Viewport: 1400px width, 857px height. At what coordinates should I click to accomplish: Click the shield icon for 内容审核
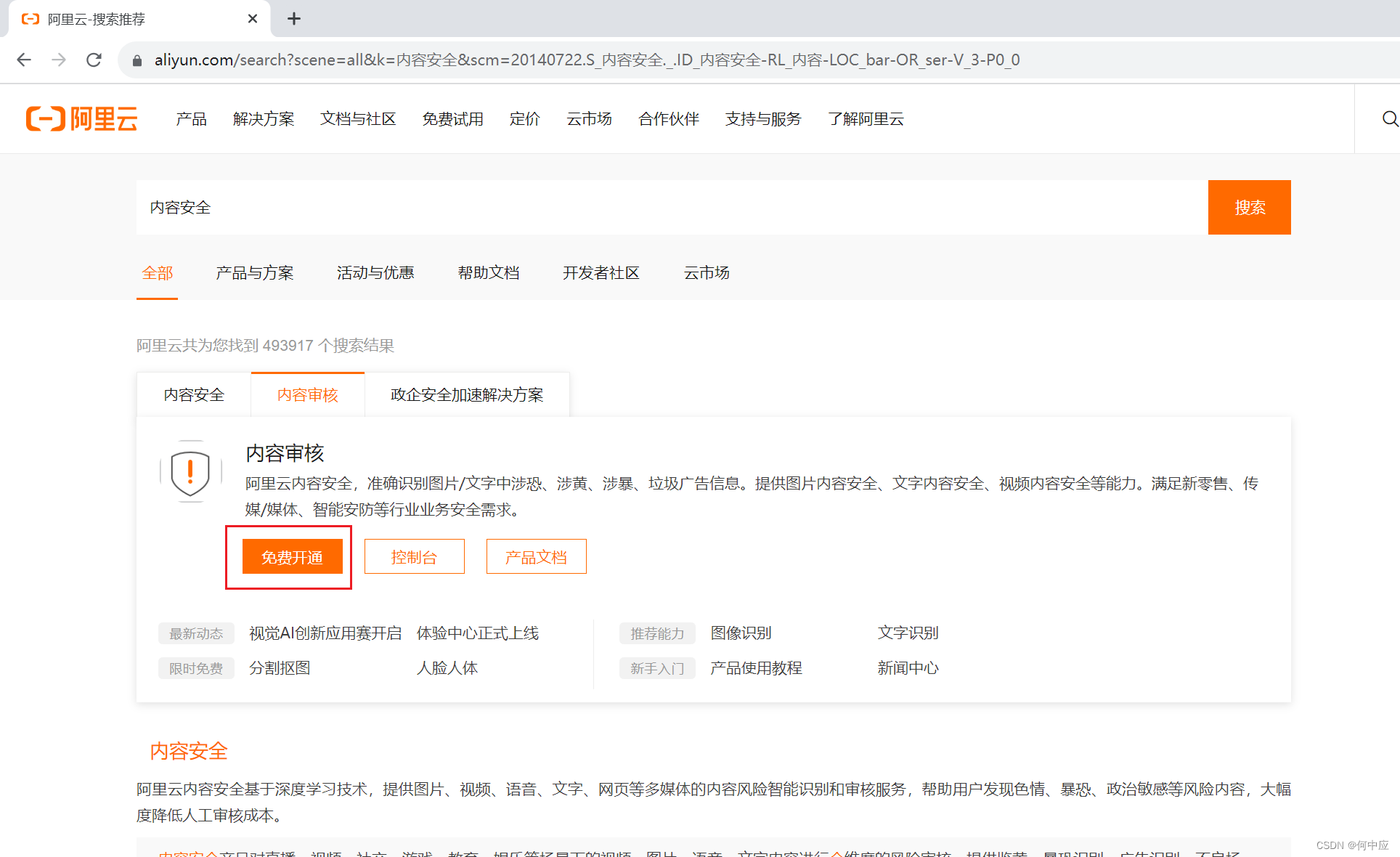pyautogui.click(x=190, y=472)
